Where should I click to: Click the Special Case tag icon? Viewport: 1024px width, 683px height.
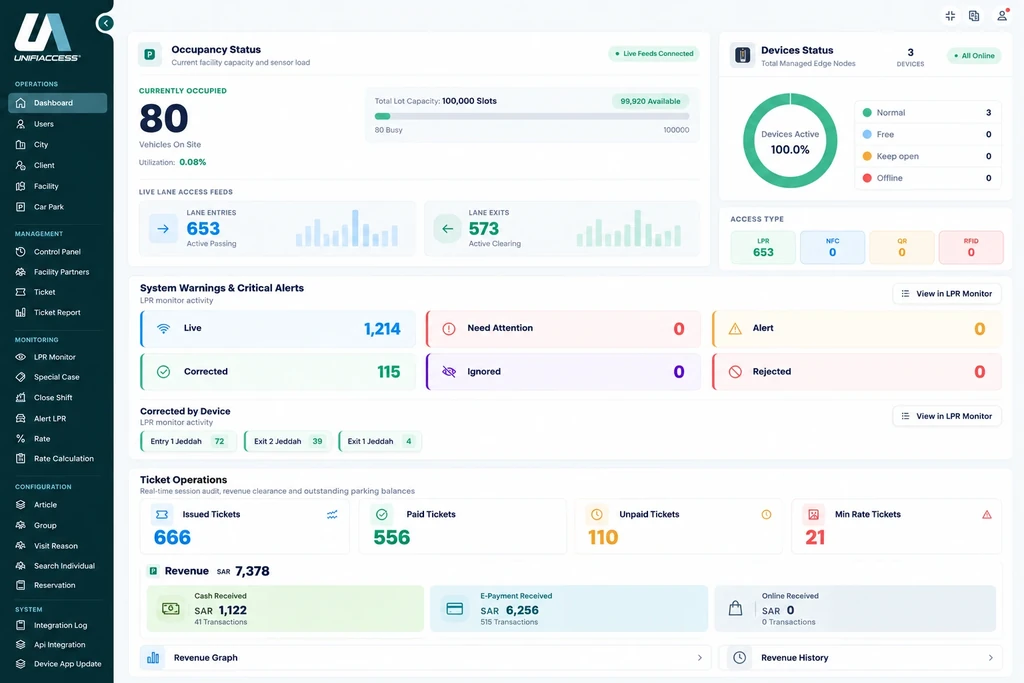coord(20,377)
